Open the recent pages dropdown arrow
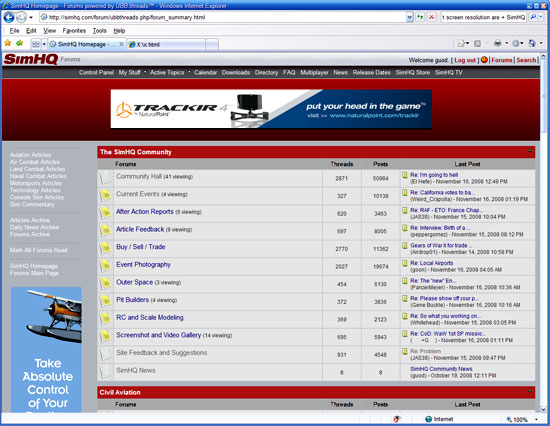The height and width of the screenshot is (426, 550). [31, 17]
